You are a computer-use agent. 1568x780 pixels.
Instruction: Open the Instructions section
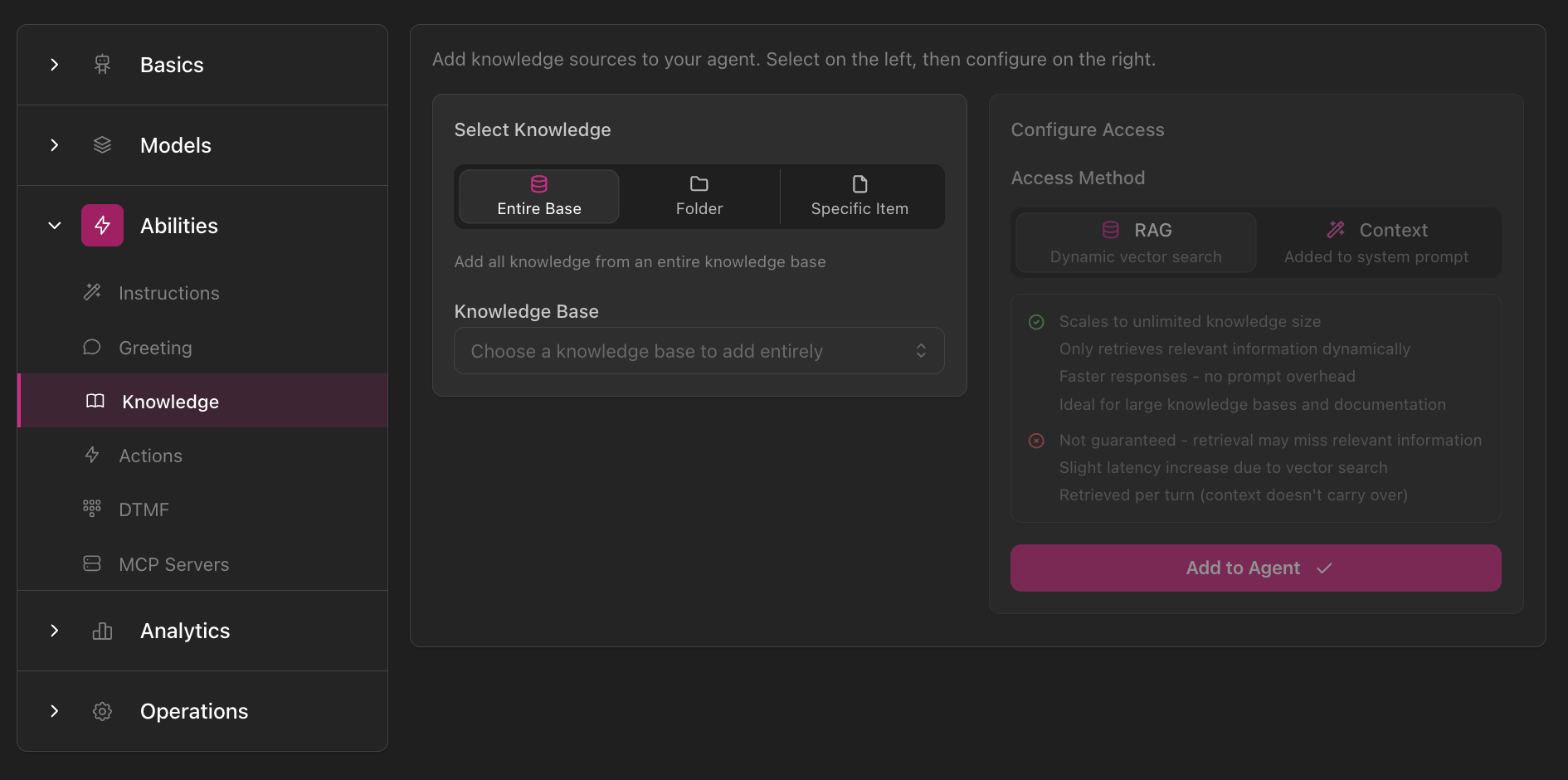point(168,292)
